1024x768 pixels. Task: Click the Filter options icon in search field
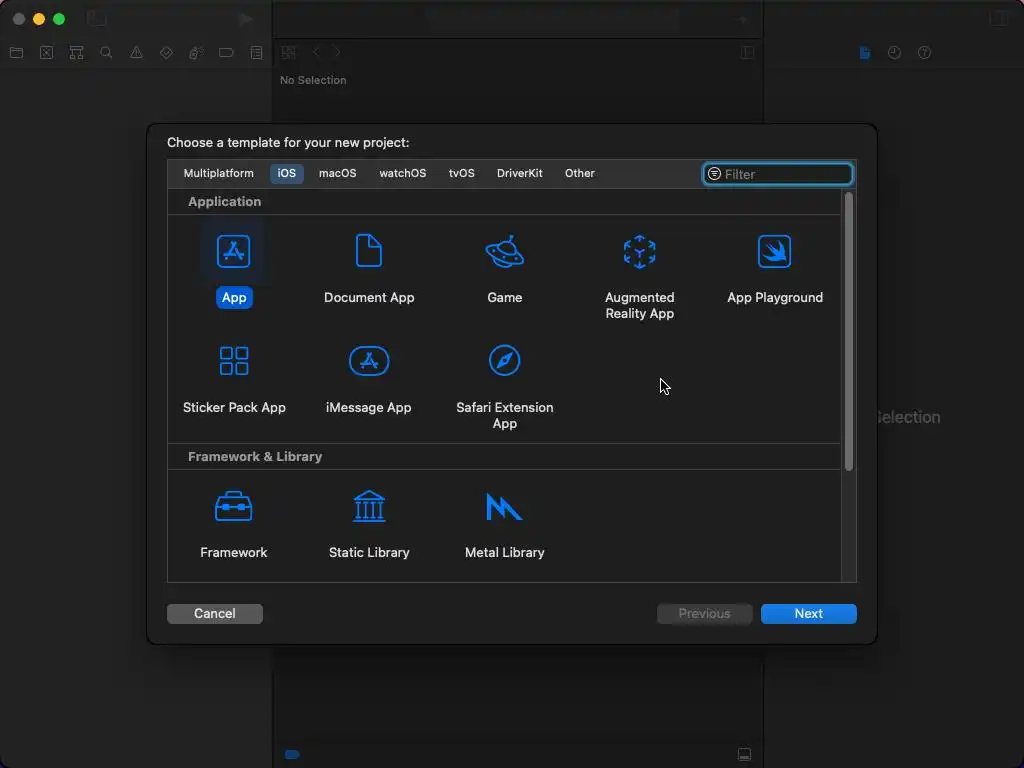click(714, 174)
